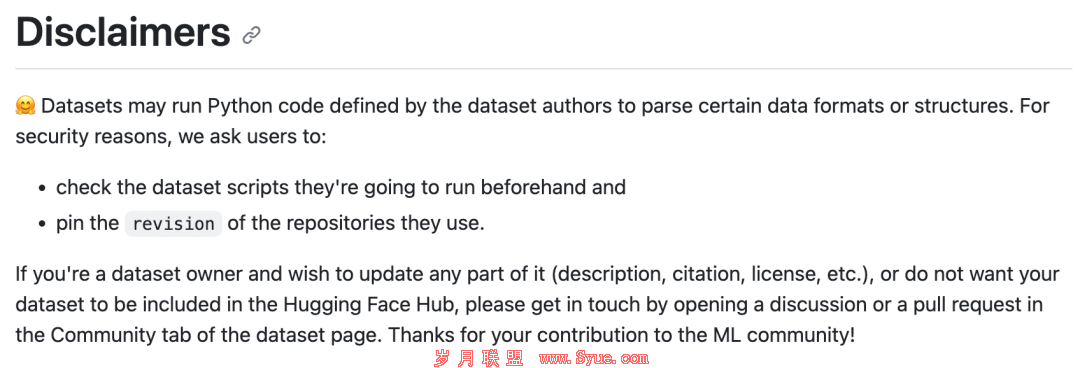
Task: Click the red Chinese watermark characters
Action: click(x=479, y=358)
